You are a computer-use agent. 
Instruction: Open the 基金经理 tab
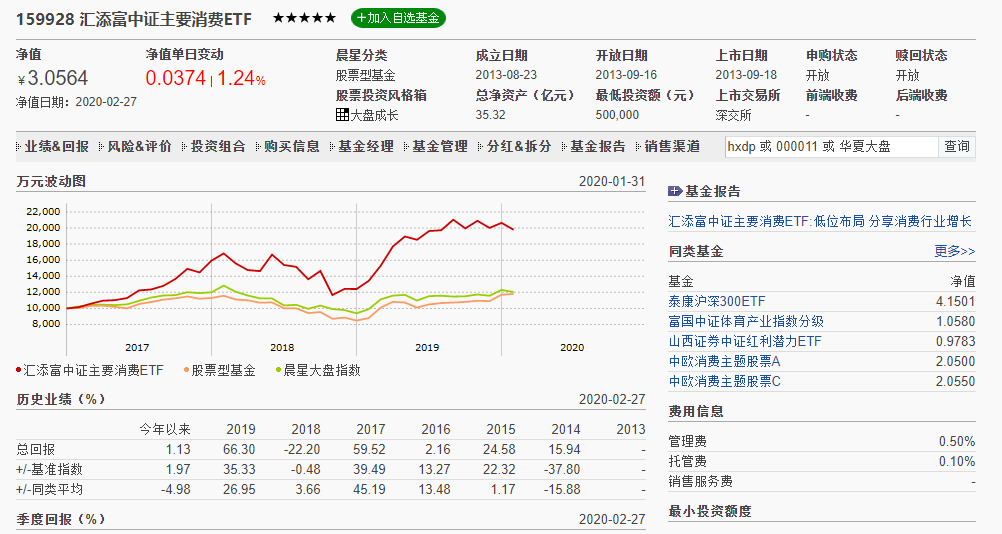[366, 146]
